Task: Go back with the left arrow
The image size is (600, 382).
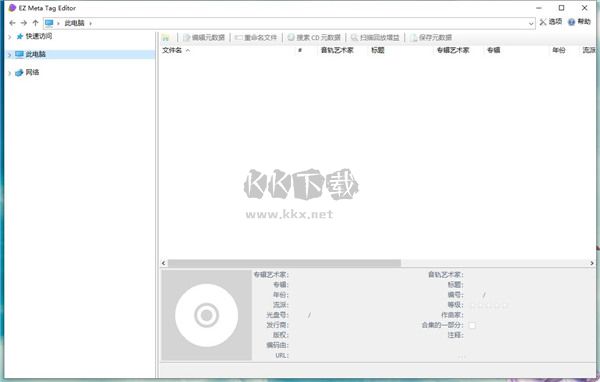Action: pos(12,23)
